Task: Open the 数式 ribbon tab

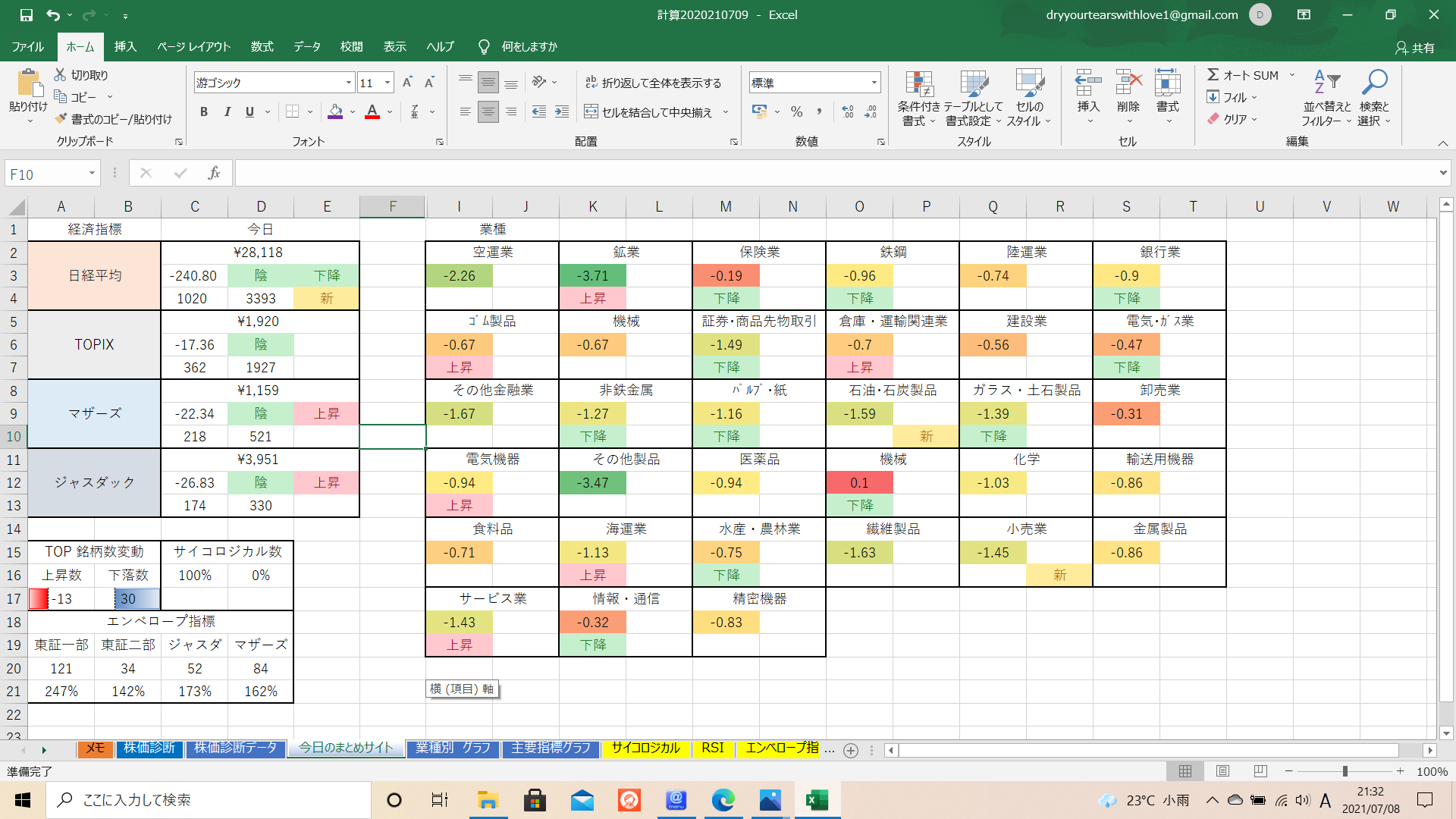Action: 262,47
